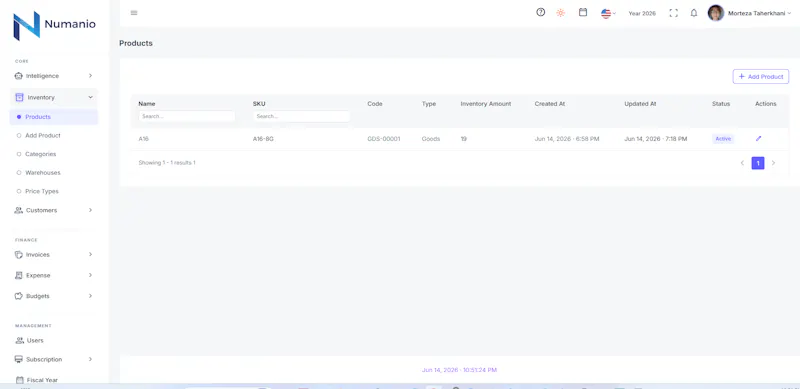Select page 1 in pagination
Viewport: 800px width, 389px height.
coord(758,163)
